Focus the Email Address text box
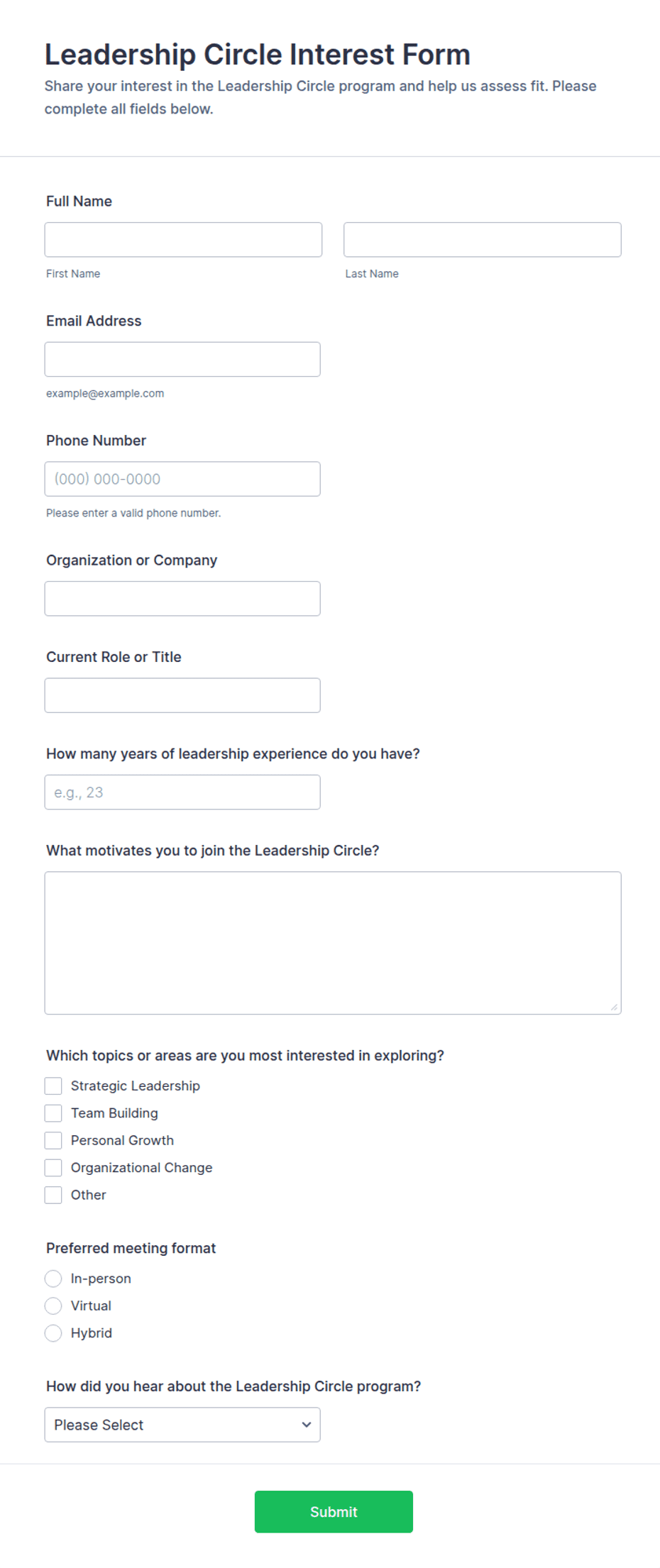 (x=182, y=360)
